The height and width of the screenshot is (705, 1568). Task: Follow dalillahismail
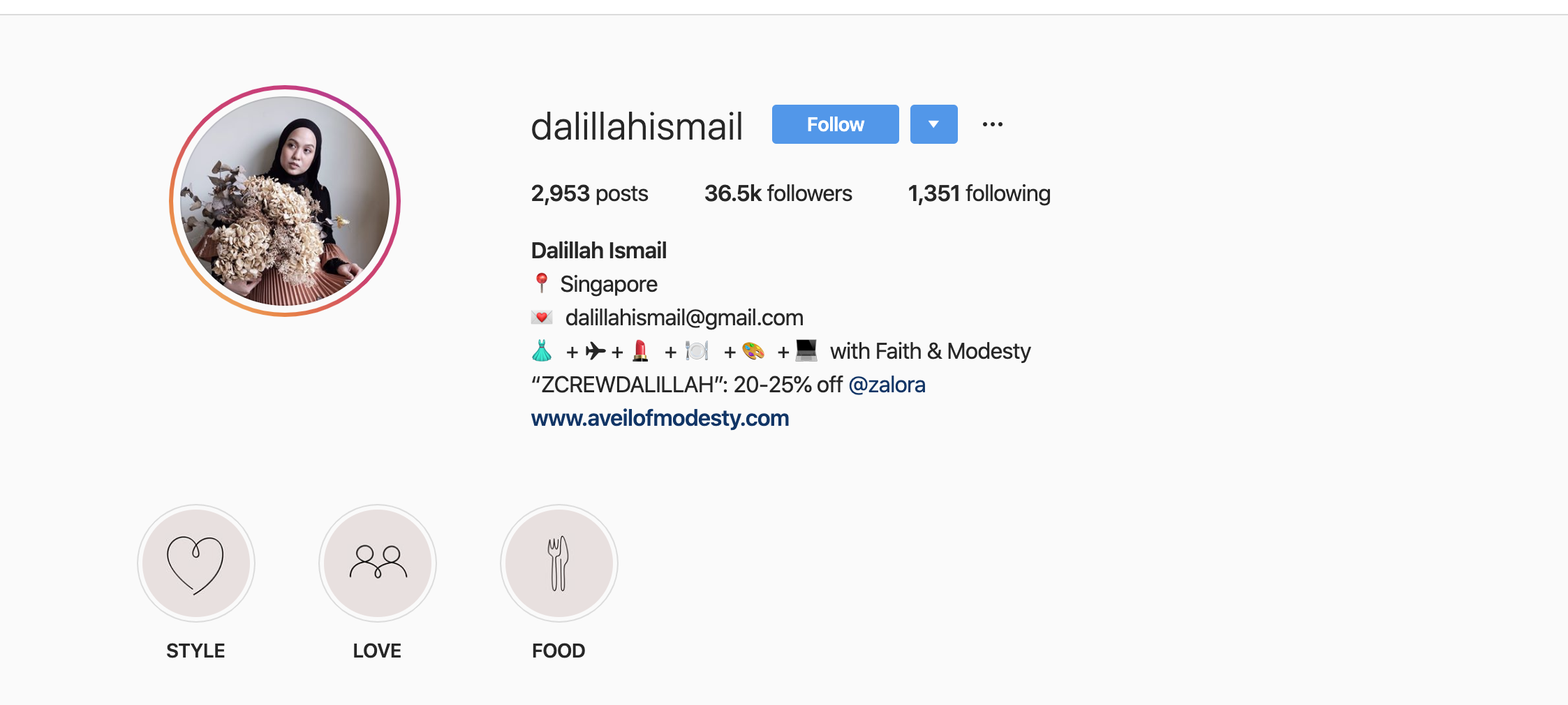(836, 124)
